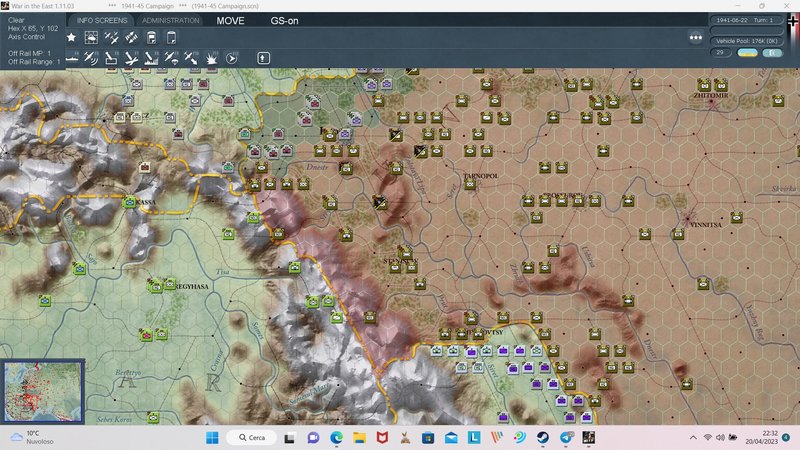
Task: Select the explosion attack mode icon
Action: 211,58
